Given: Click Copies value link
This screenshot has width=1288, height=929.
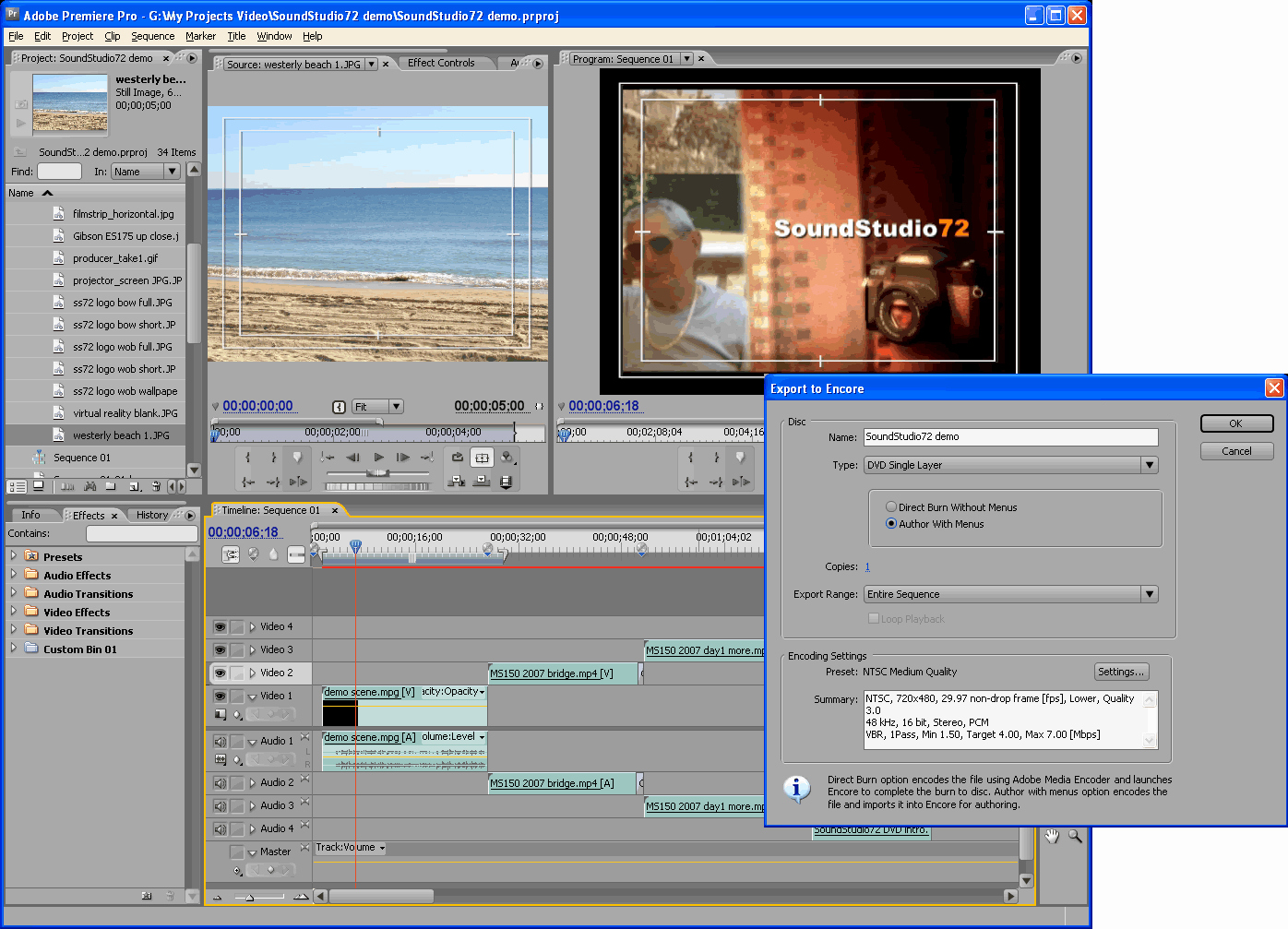Looking at the screenshot, I should coord(867,566).
